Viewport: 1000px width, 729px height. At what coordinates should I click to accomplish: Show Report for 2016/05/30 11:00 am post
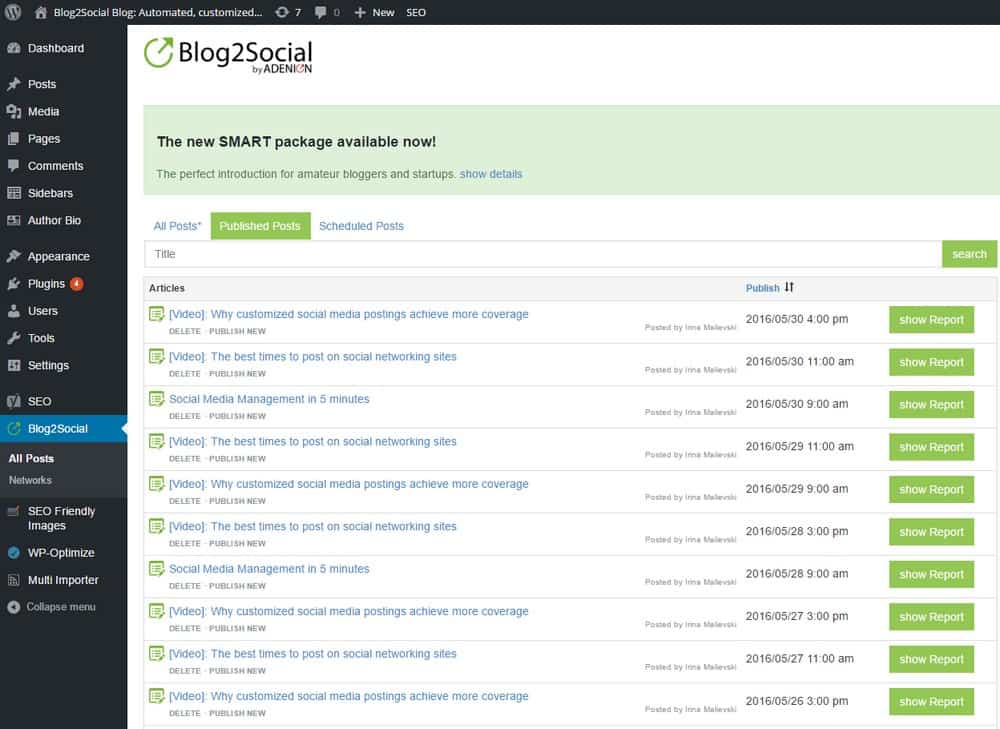pyautogui.click(x=932, y=362)
